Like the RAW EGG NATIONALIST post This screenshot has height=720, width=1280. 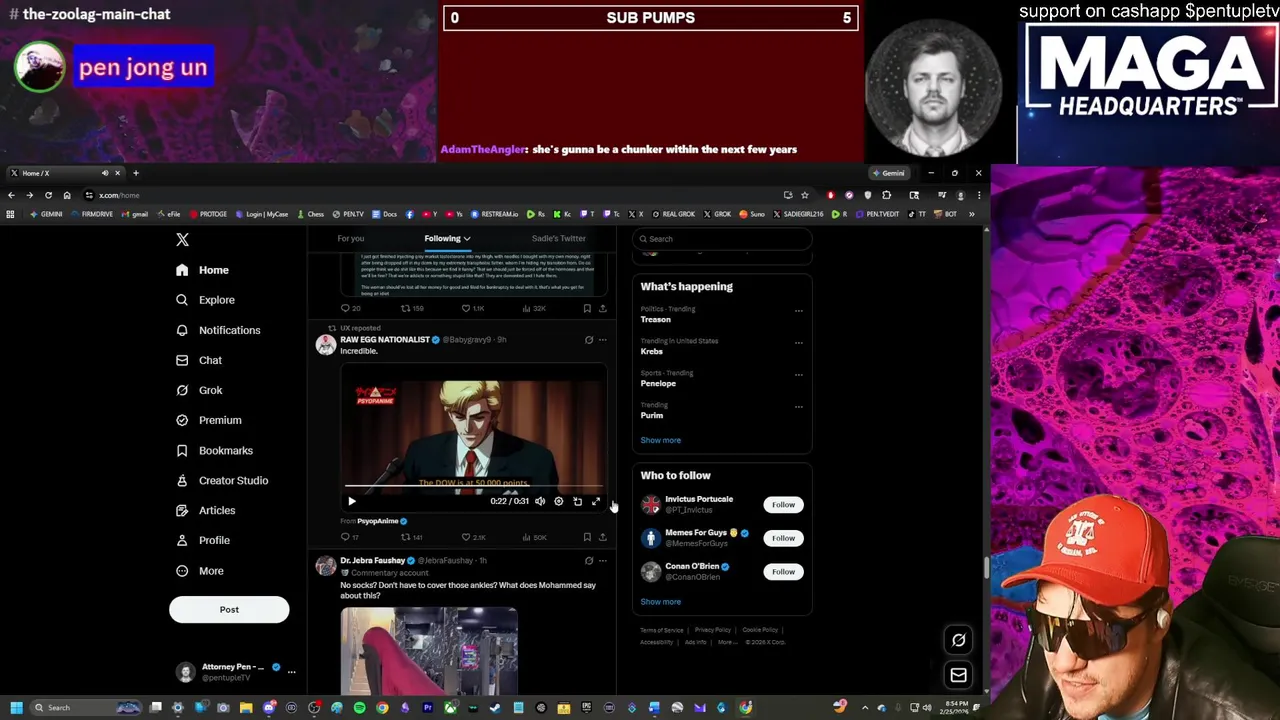[474, 538]
